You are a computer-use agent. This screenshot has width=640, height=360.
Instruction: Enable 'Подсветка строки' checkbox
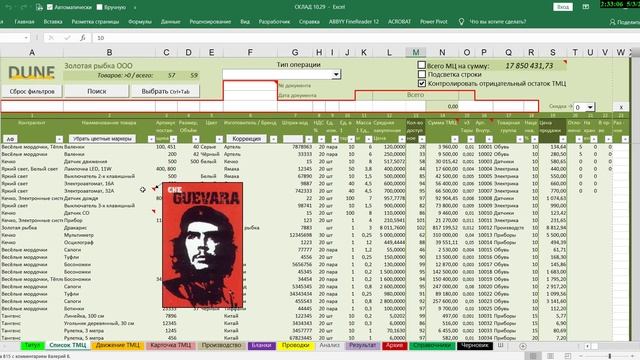[422, 74]
